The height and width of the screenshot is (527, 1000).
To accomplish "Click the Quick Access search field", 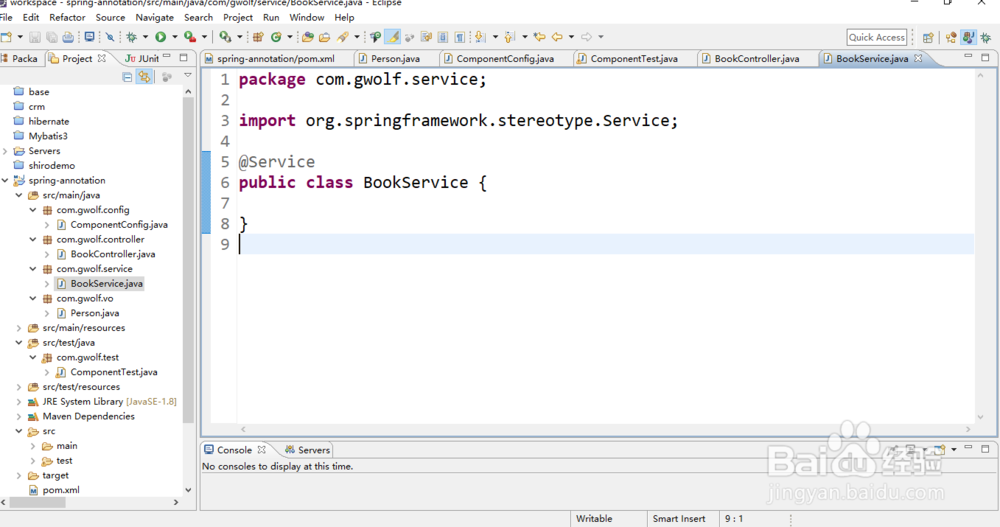I will pyautogui.click(x=877, y=38).
